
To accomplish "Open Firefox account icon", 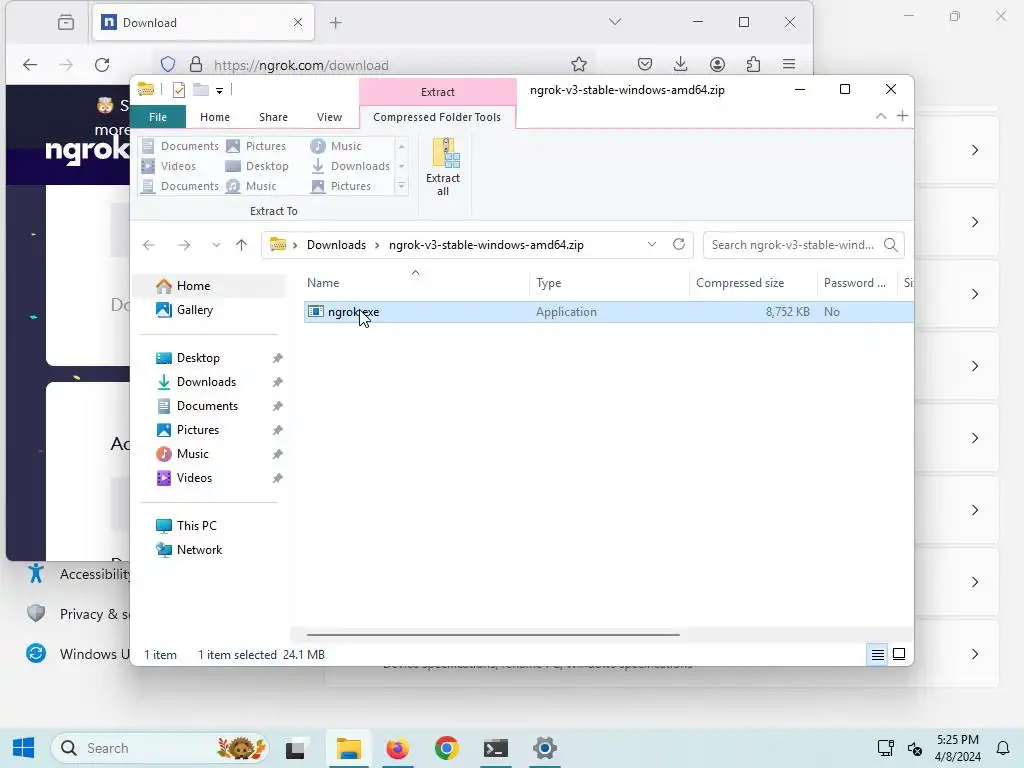I will tap(717, 64).
